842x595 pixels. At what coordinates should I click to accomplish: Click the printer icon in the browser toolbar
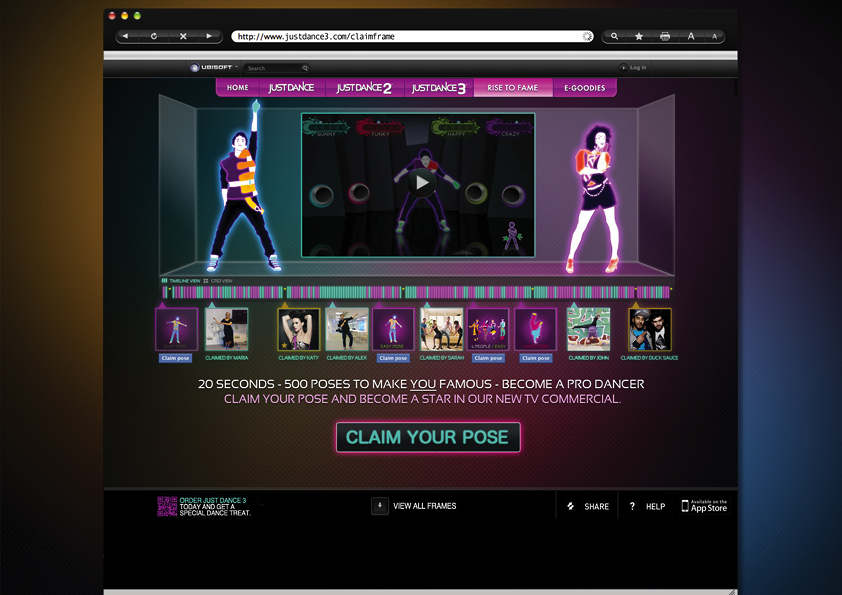click(x=665, y=36)
